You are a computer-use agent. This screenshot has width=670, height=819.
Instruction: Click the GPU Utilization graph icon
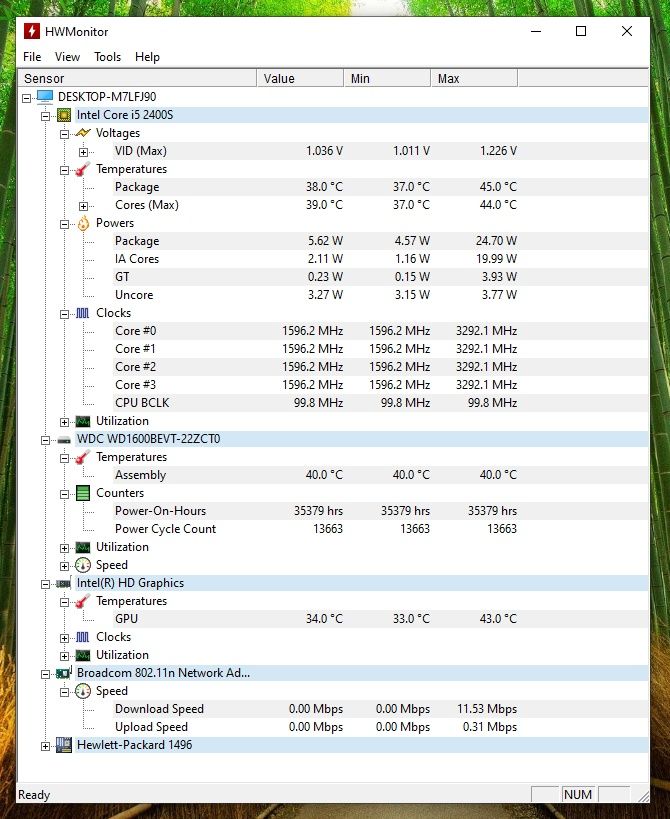tap(83, 655)
